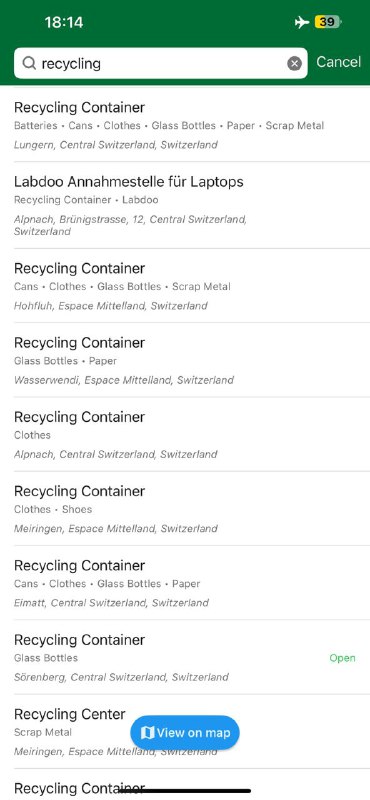Tap the 18:14 clock in status bar
The image size is (370, 800).
coord(64,22)
